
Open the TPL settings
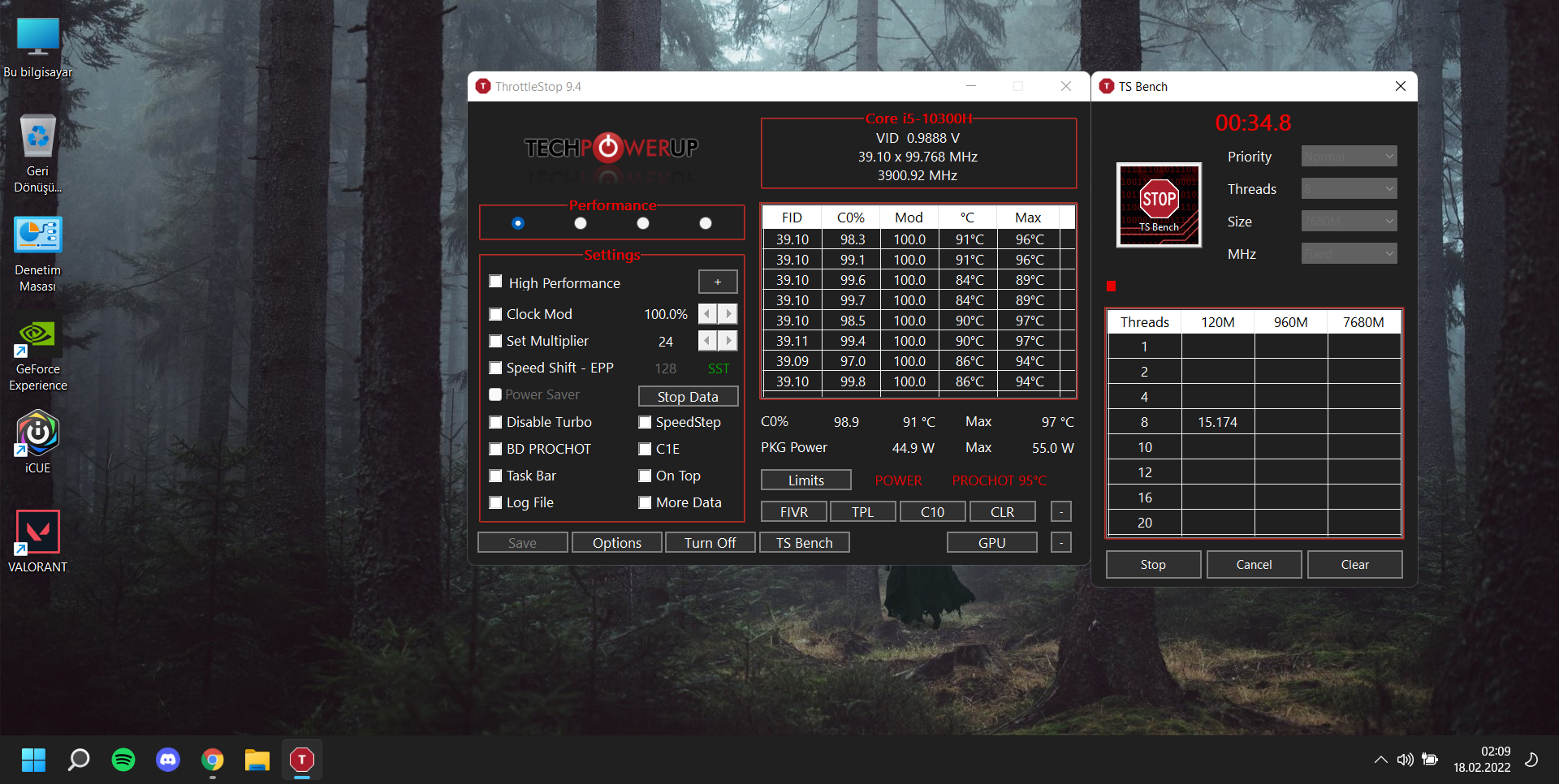click(x=863, y=511)
